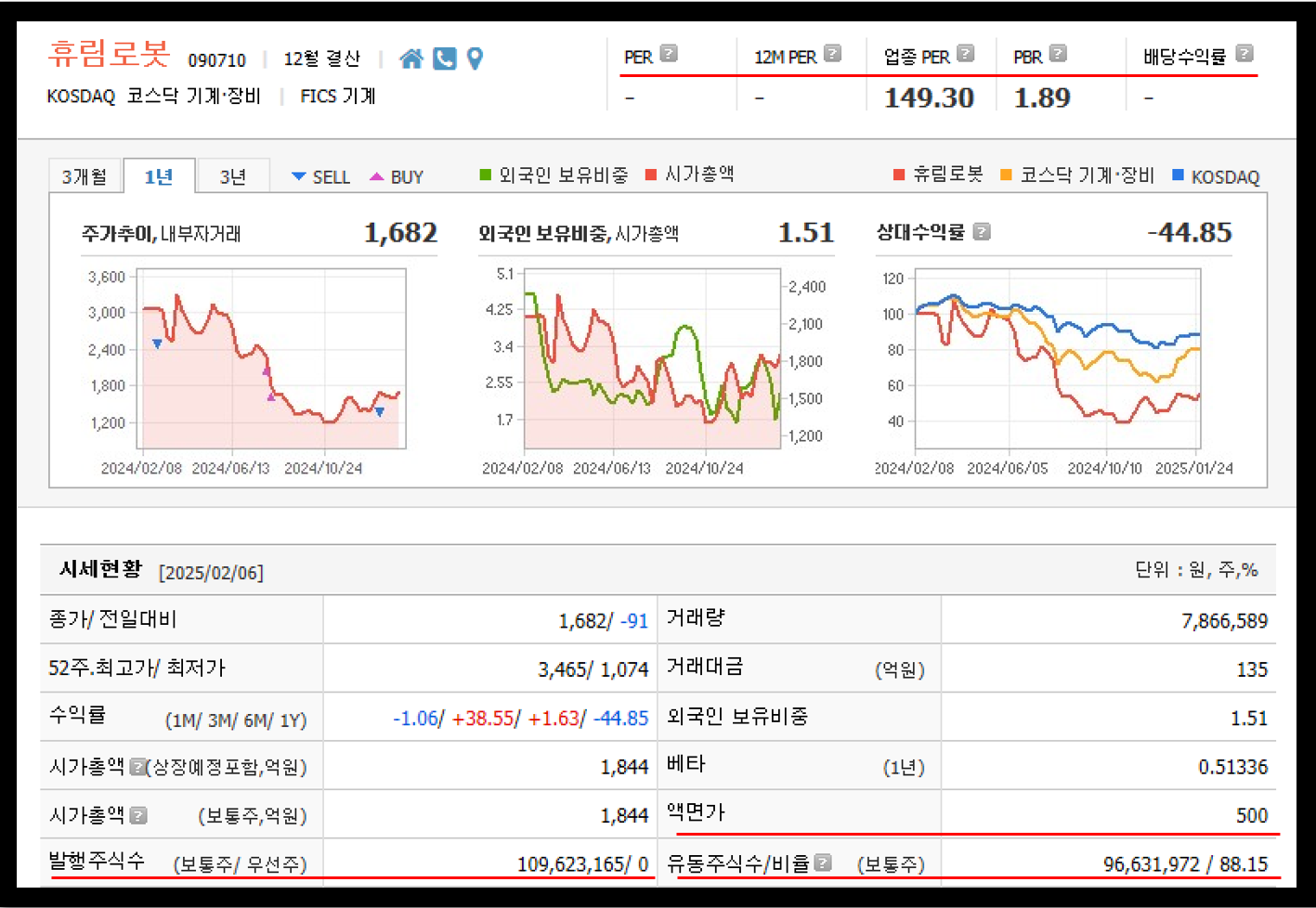1316x908 pixels.
Task: Click 종가/전일대비 value 1,682/ -91
Action: (603, 621)
